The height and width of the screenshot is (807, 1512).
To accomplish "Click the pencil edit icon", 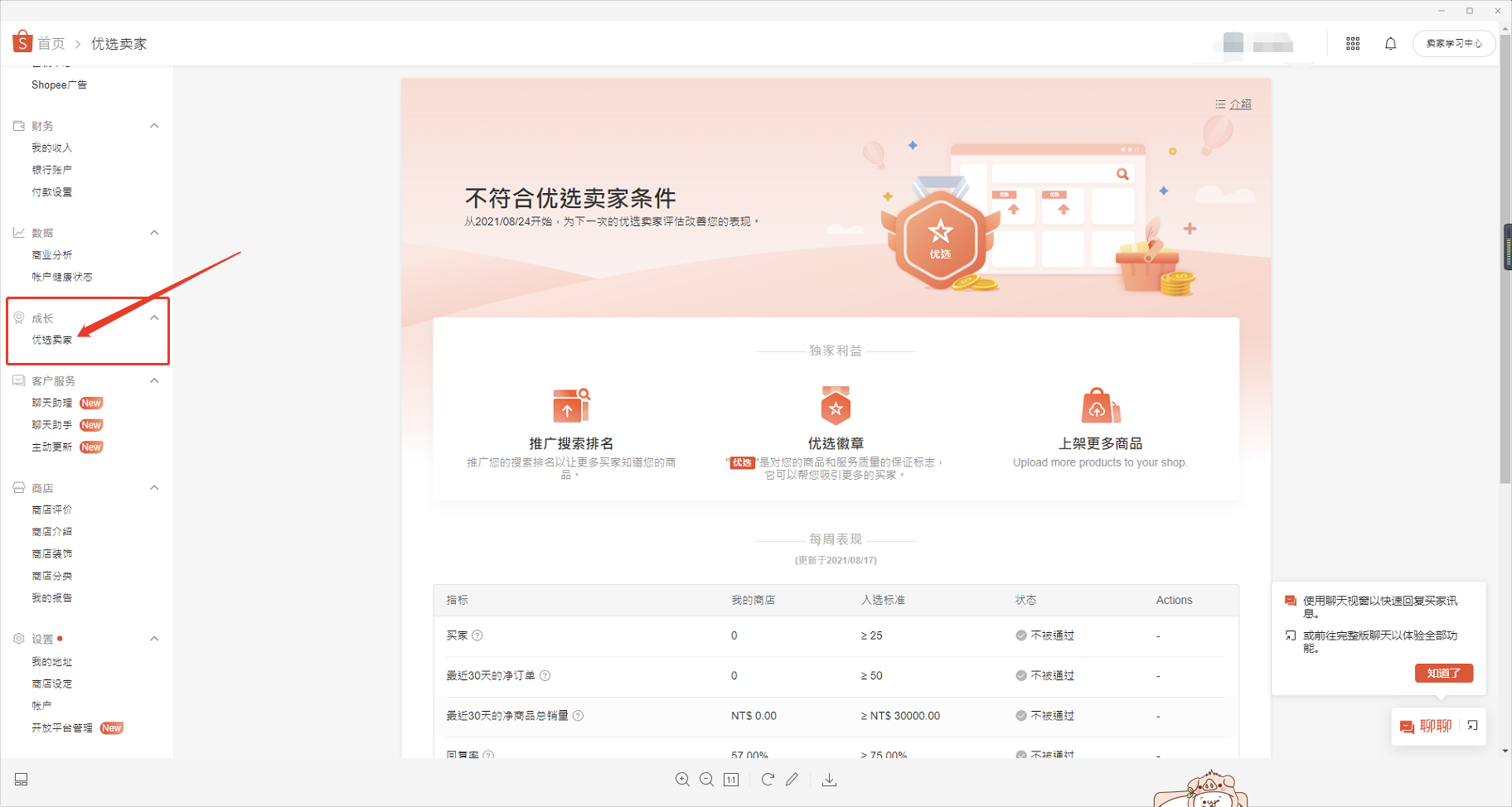I will [x=792, y=780].
